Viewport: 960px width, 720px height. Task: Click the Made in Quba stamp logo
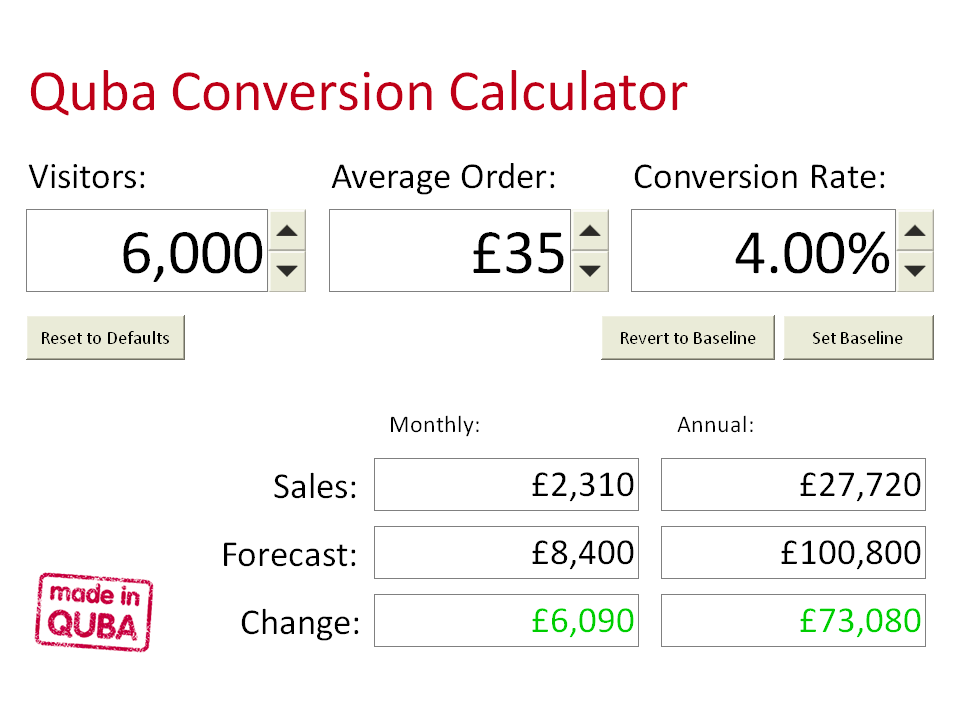[x=96, y=612]
